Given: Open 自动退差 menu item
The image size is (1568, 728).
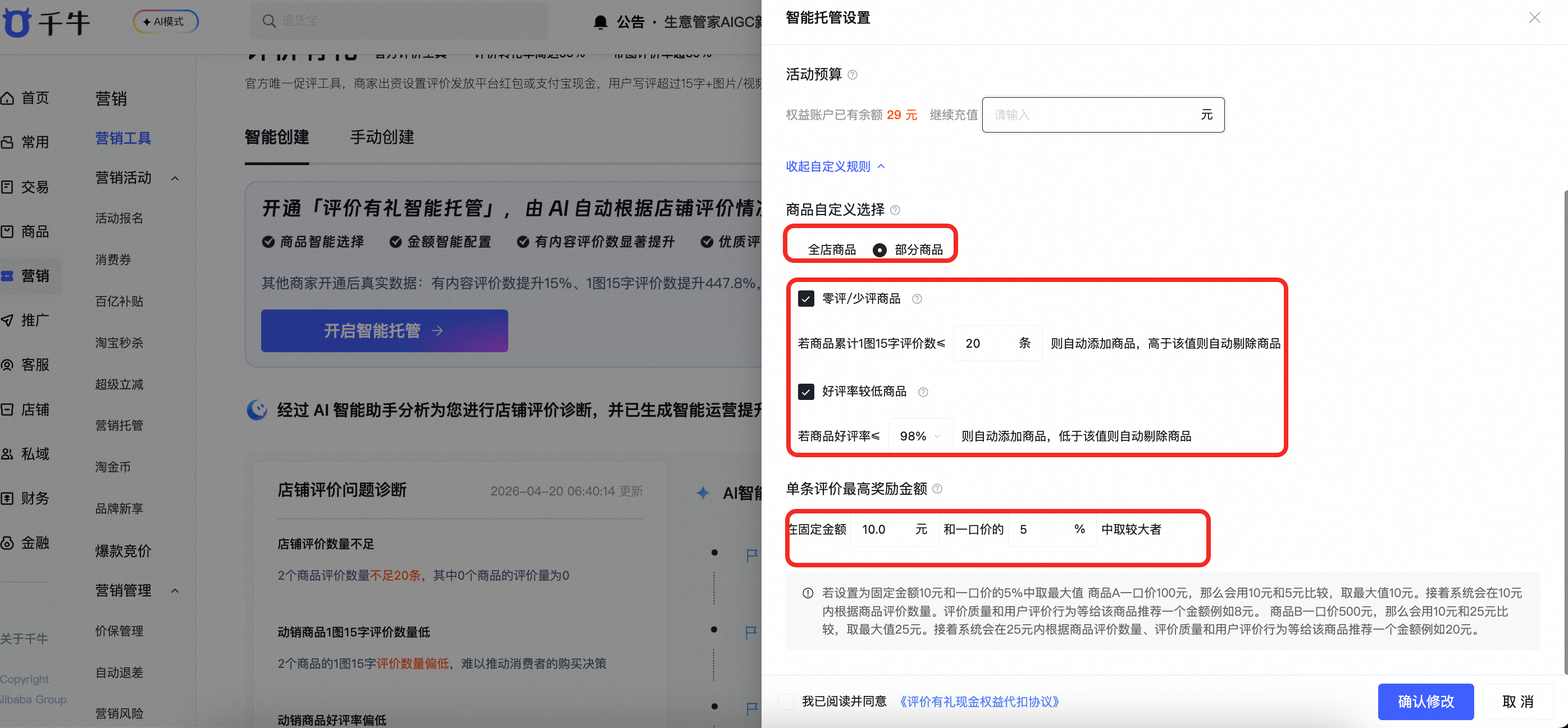Looking at the screenshot, I should [118, 672].
